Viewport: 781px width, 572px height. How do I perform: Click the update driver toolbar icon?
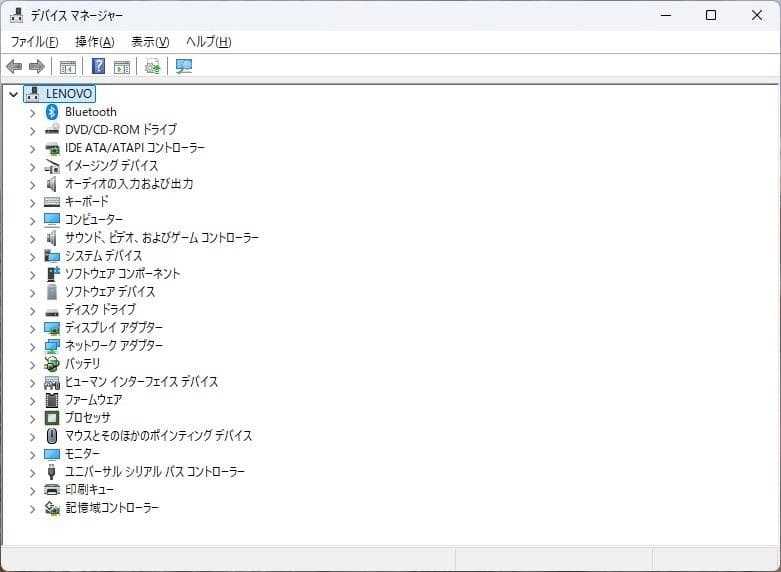[152, 66]
